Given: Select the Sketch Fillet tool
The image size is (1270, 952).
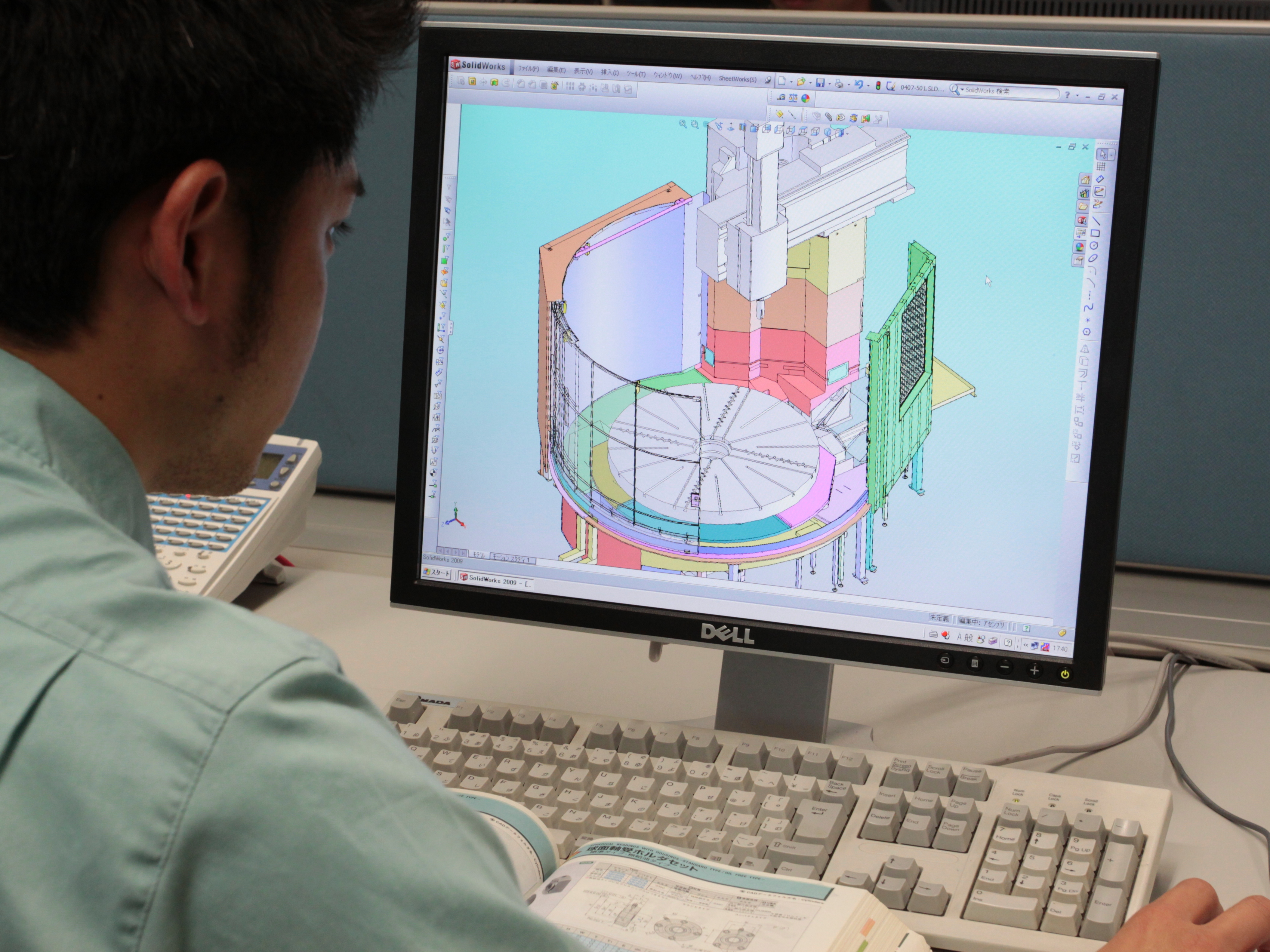Looking at the screenshot, I should (x=1093, y=271).
